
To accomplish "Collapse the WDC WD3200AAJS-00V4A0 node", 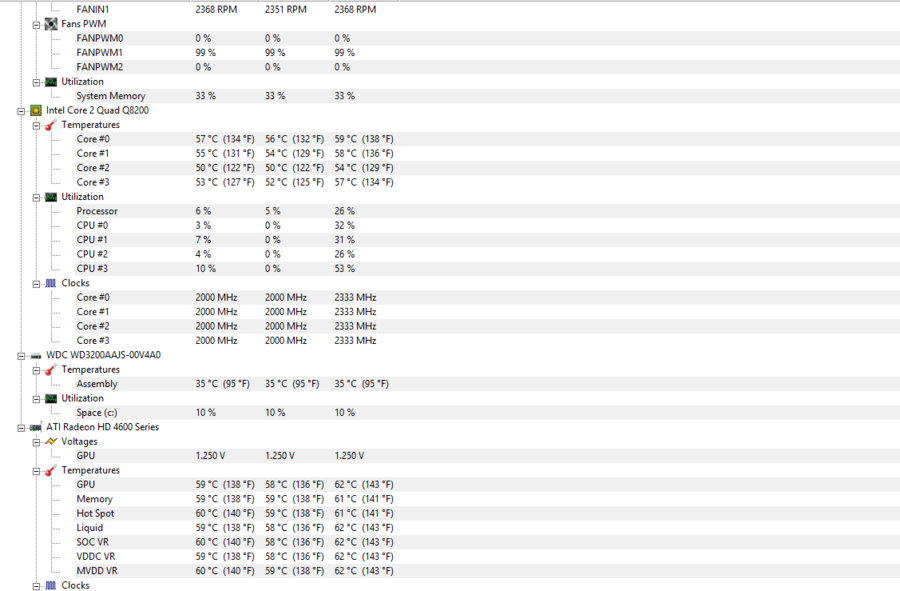I will tap(21, 356).
